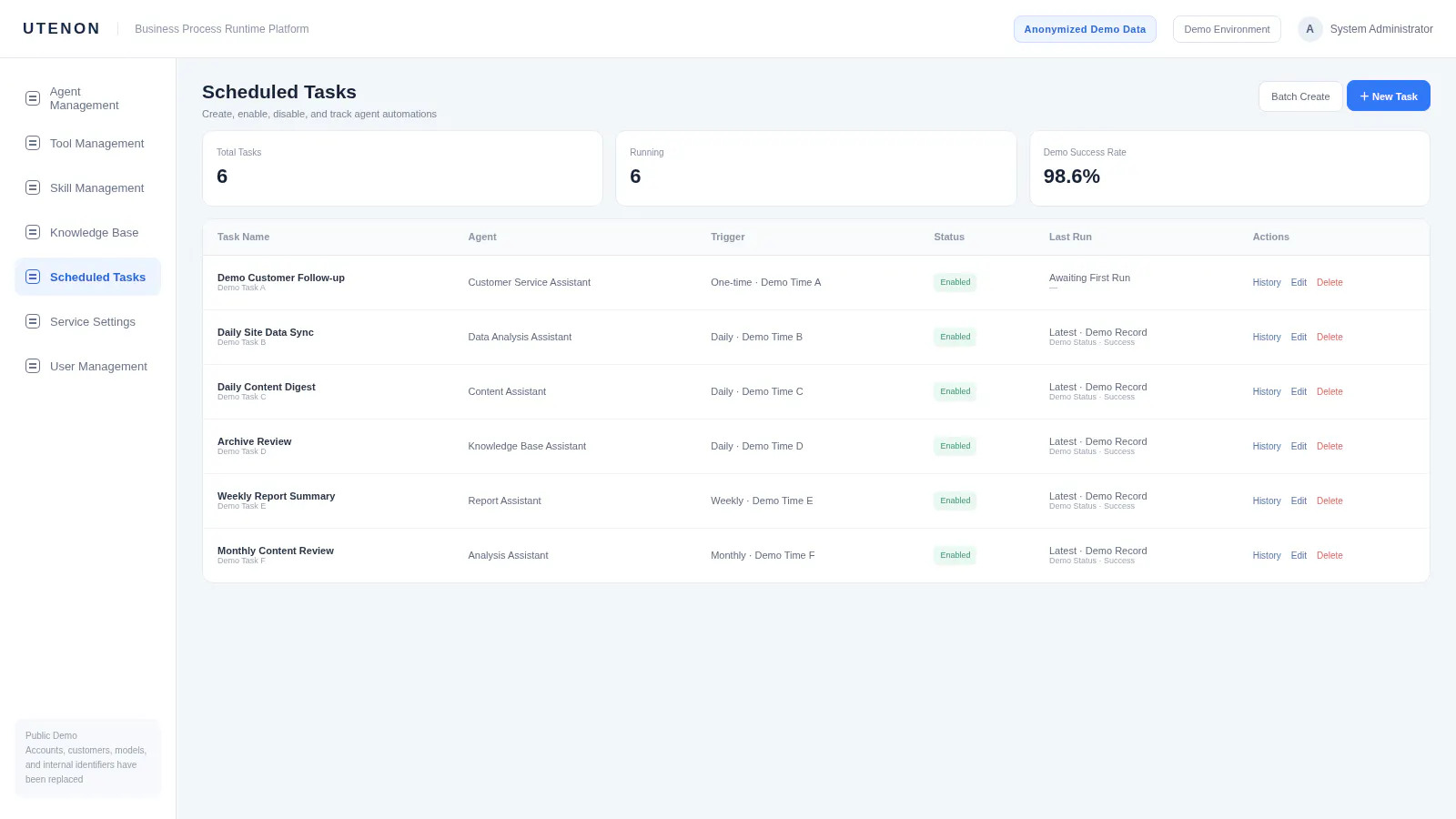Click the Anonymized Demo Data badge

click(x=1085, y=29)
